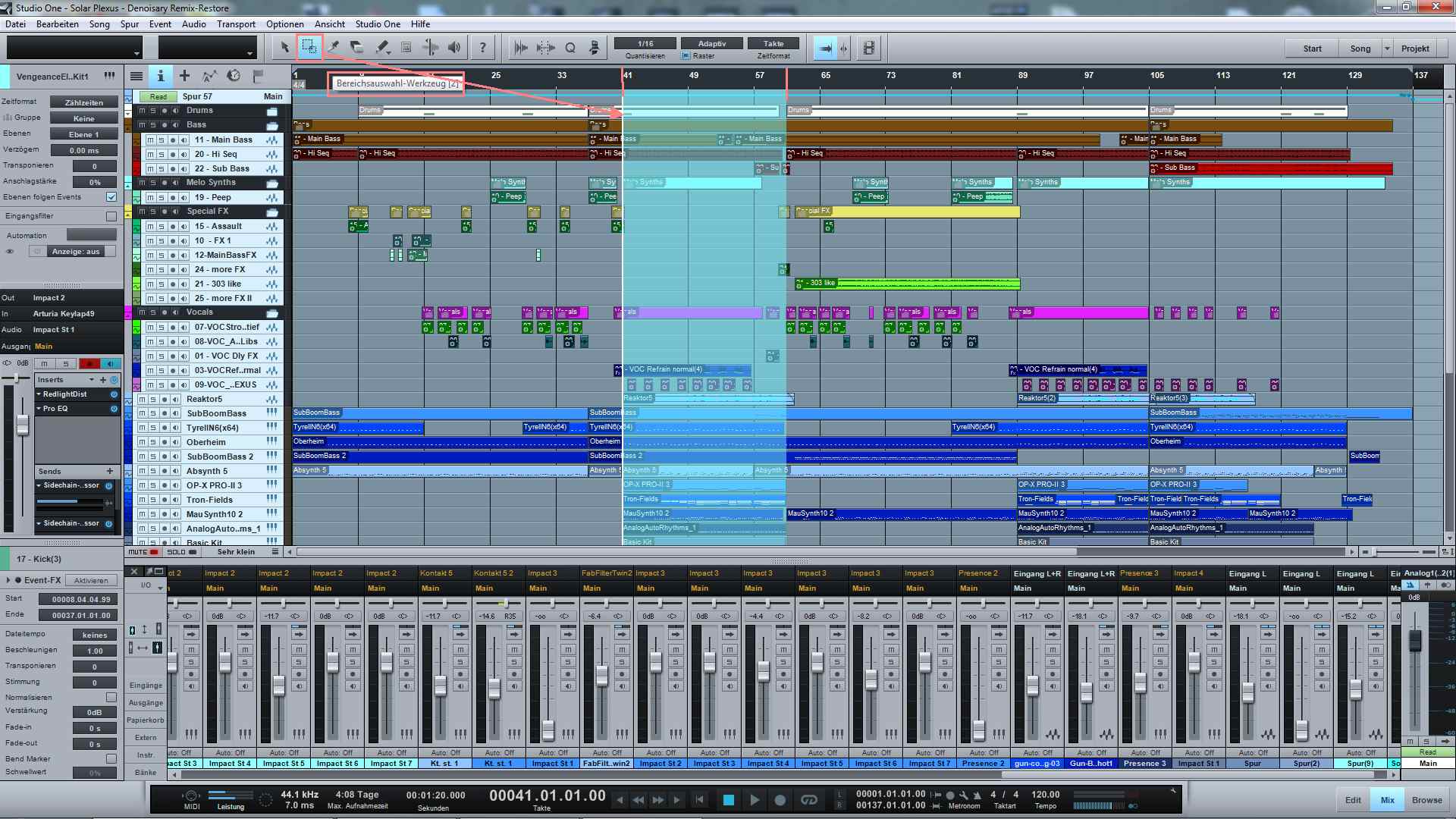Toggle RedlightDist insert power button
Image resolution: width=1456 pixels, height=819 pixels.
(x=114, y=394)
